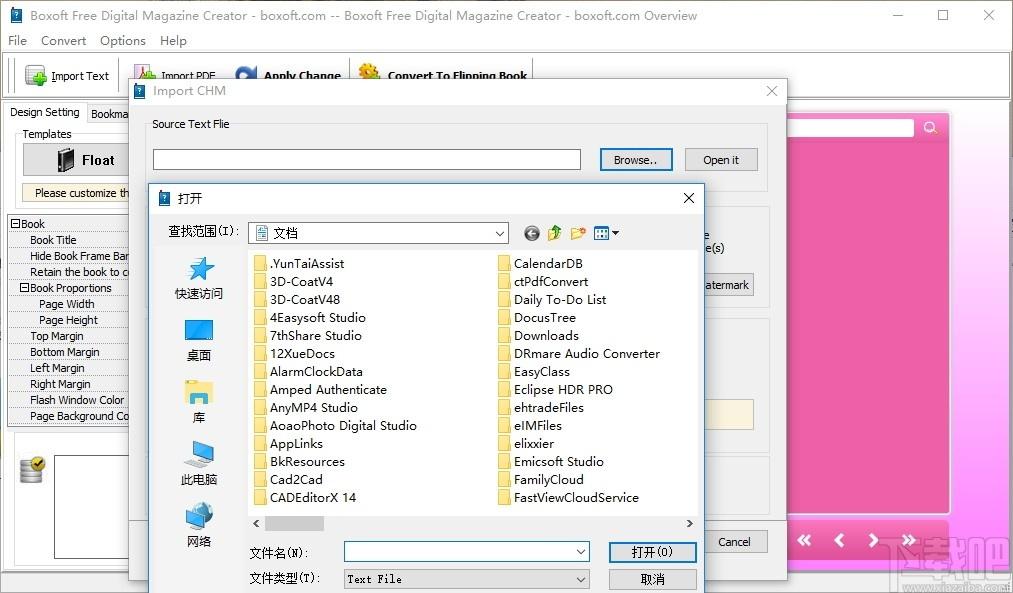Screen dimensions: 1013x593
Task: Select the 7thShare Studio folder
Action: tap(308, 336)
